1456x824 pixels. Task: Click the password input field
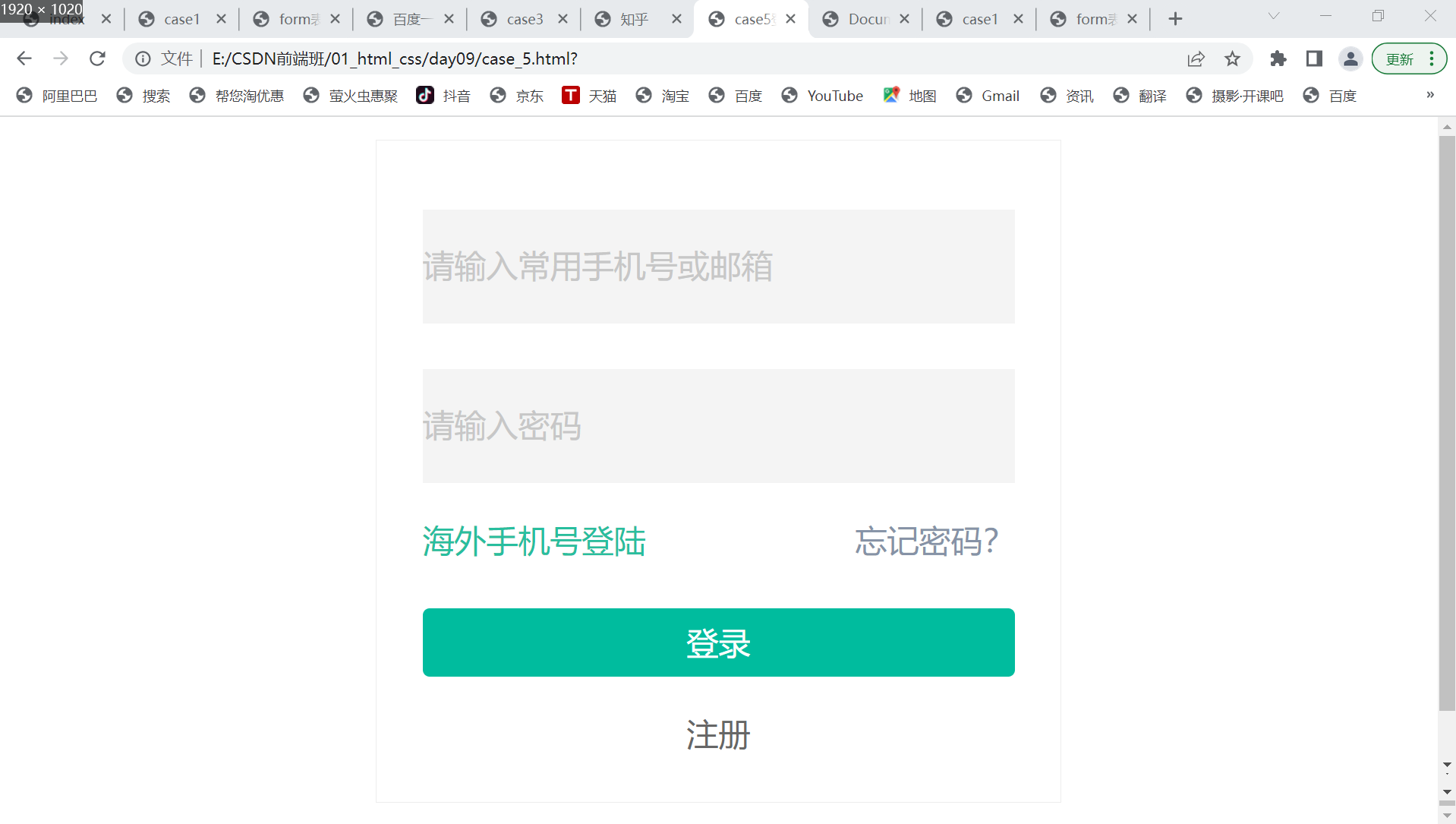click(x=718, y=426)
